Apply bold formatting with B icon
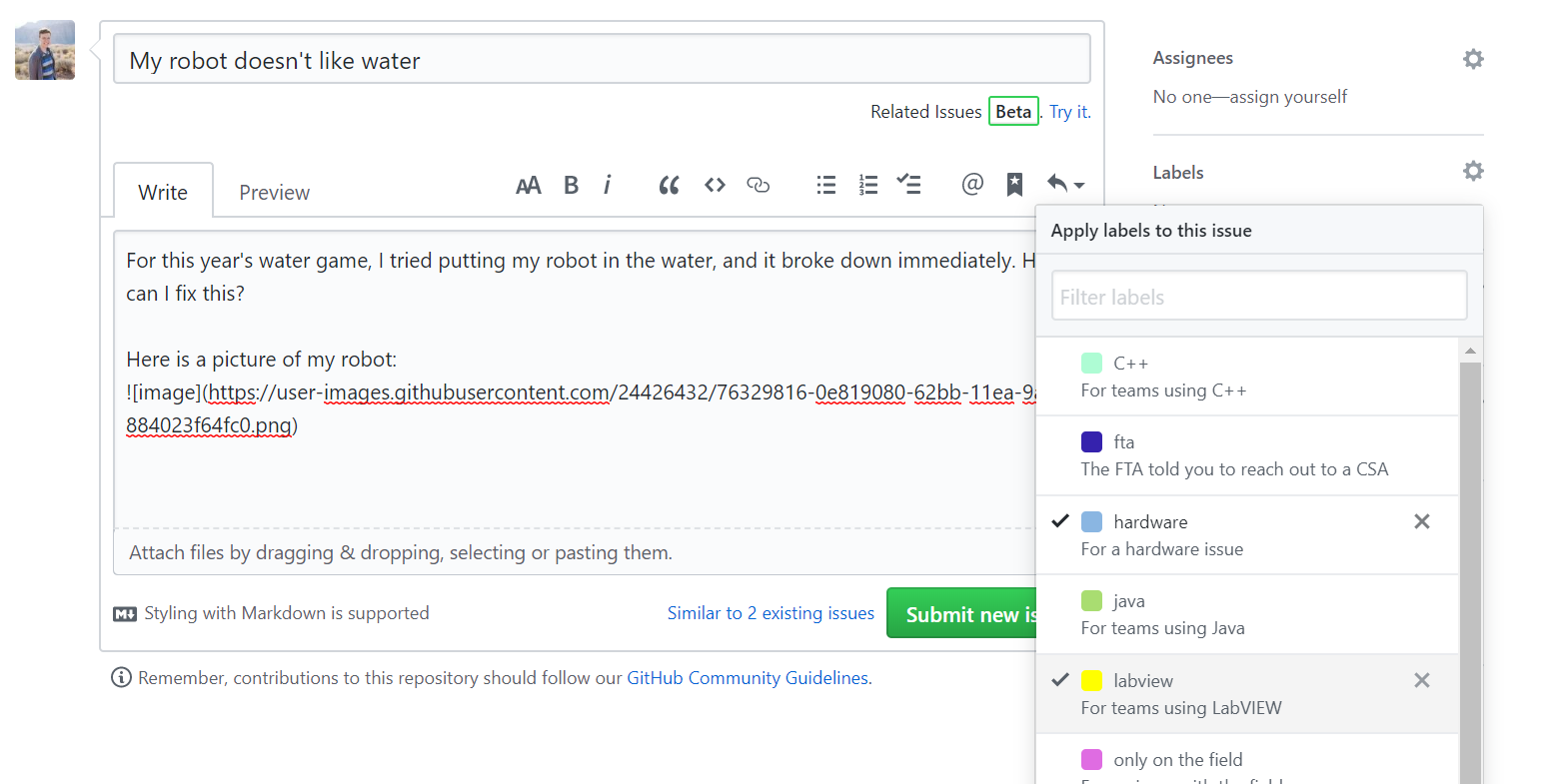Image resolution: width=1552 pixels, height=784 pixels. (x=572, y=185)
